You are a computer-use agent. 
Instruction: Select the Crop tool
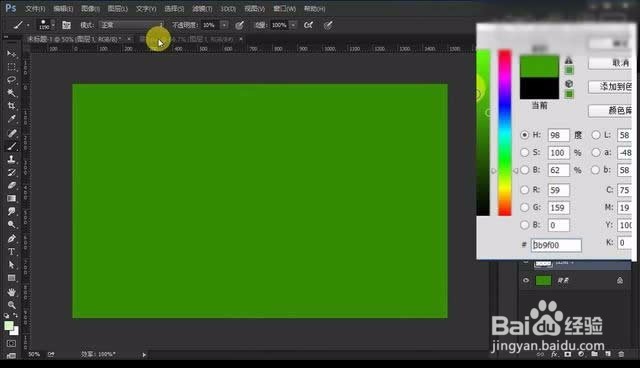pyautogui.click(x=11, y=106)
